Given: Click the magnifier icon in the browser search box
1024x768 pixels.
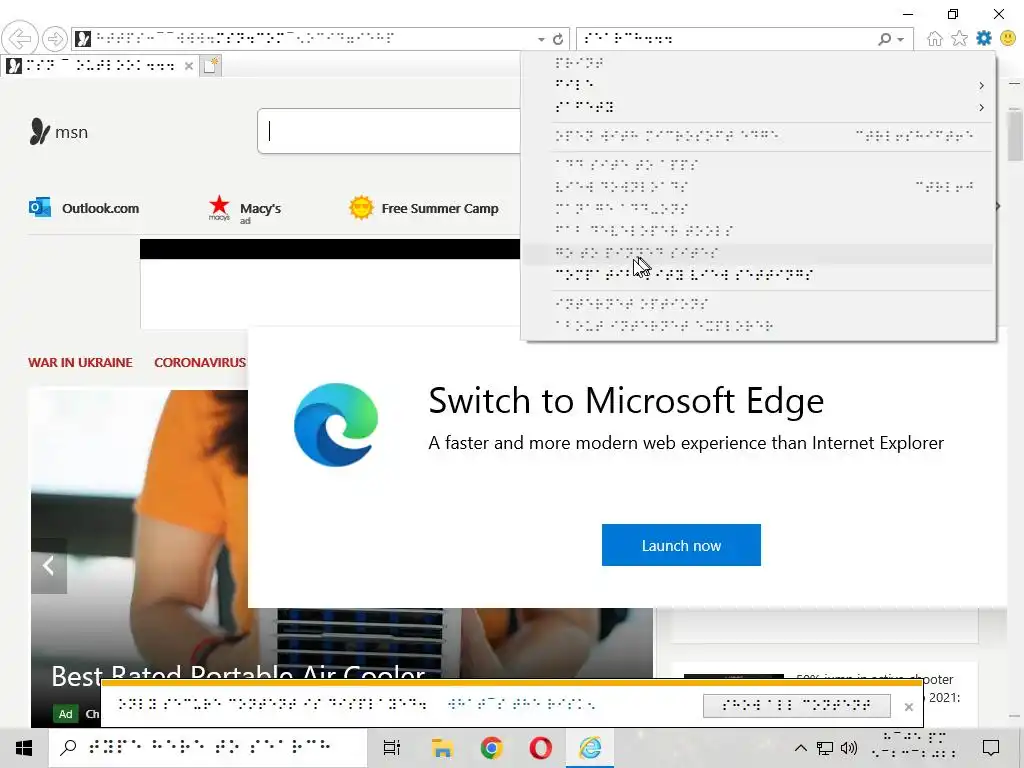Looking at the screenshot, I should point(884,39).
